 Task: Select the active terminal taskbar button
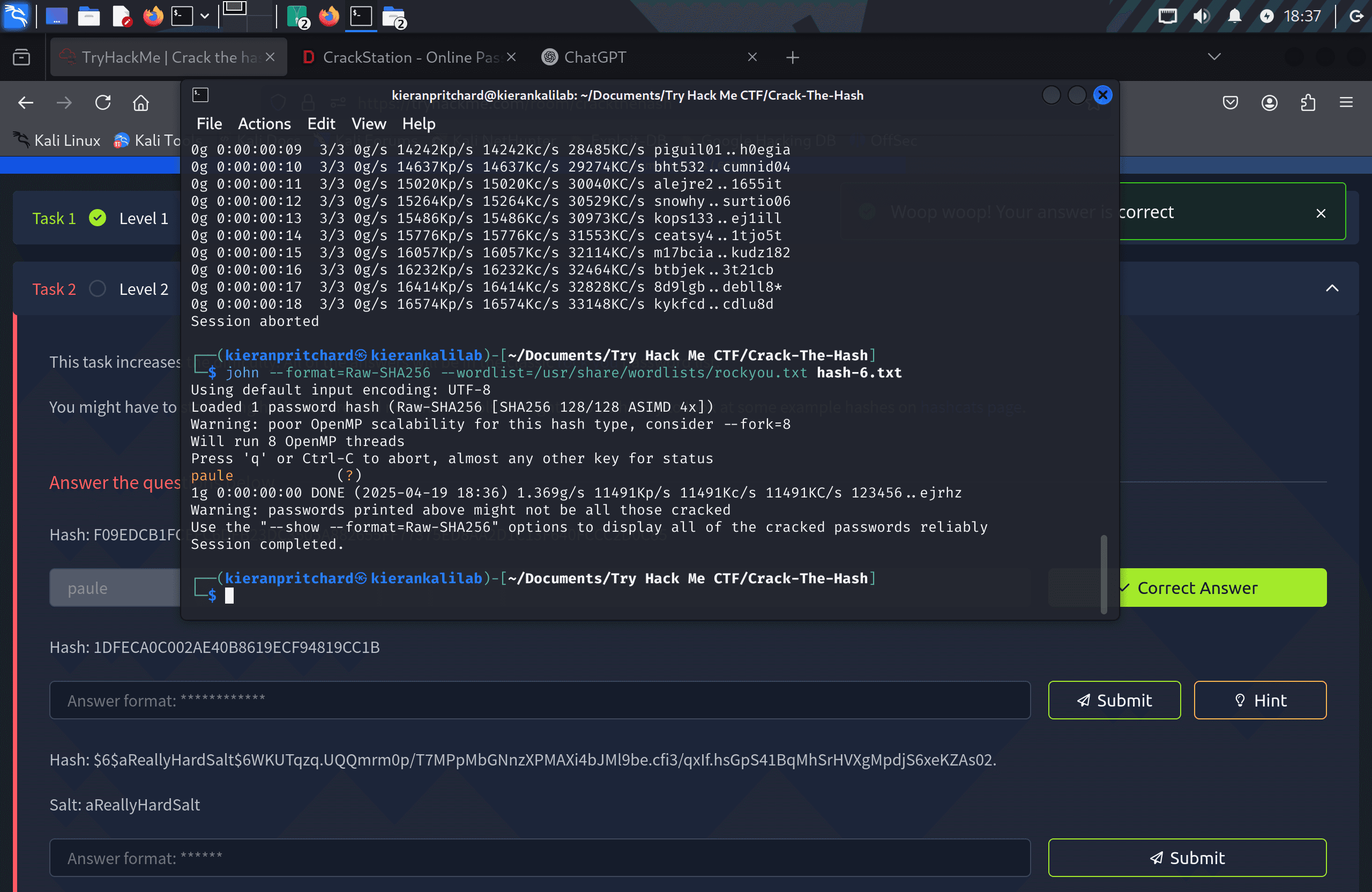[361, 16]
